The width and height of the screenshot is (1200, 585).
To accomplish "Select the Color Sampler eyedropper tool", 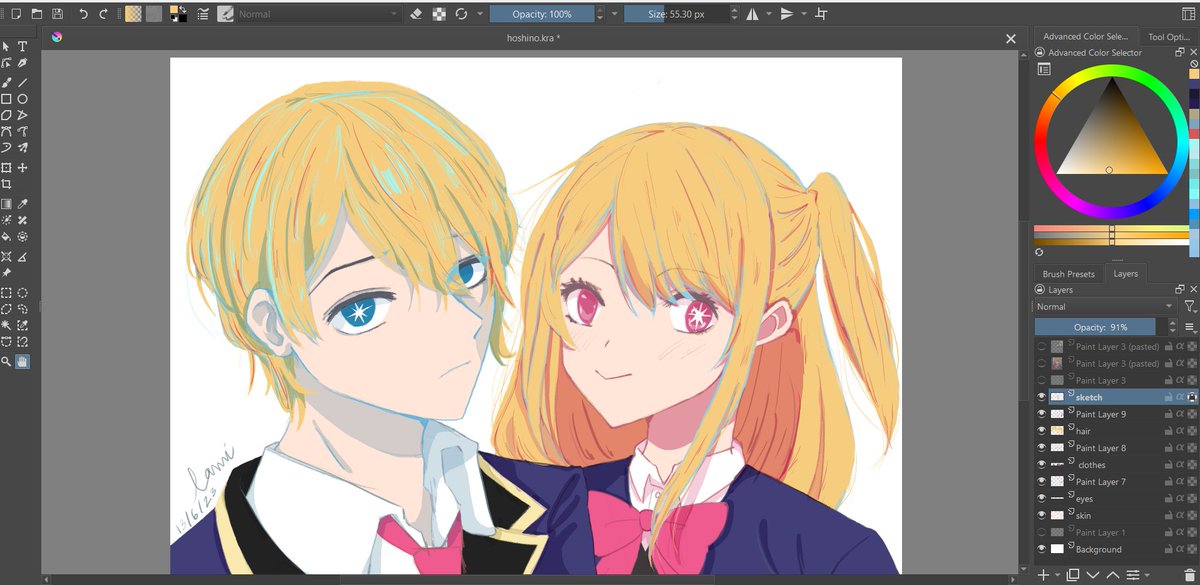I will coord(22,204).
